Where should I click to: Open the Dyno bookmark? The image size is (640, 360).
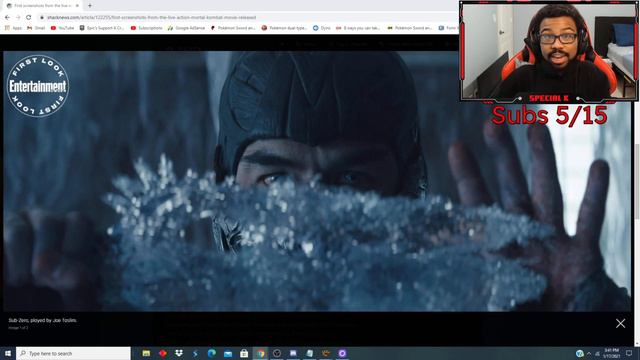pyautogui.click(x=322, y=28)
